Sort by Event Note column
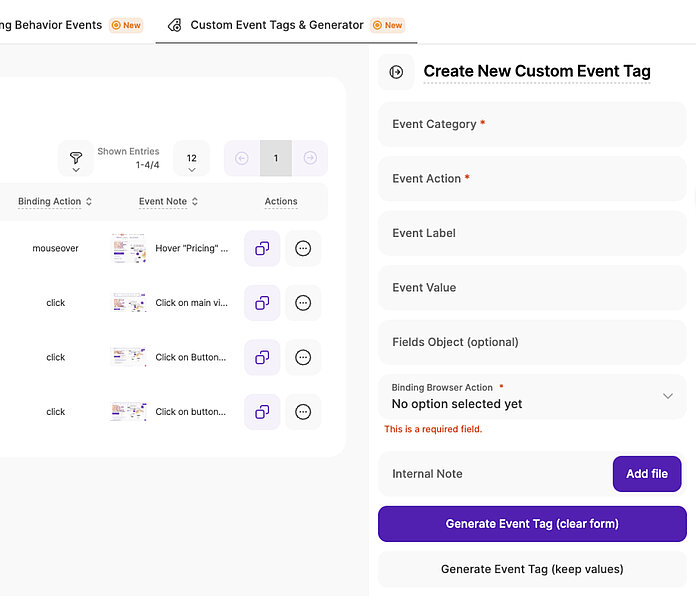 pos(168,202)
